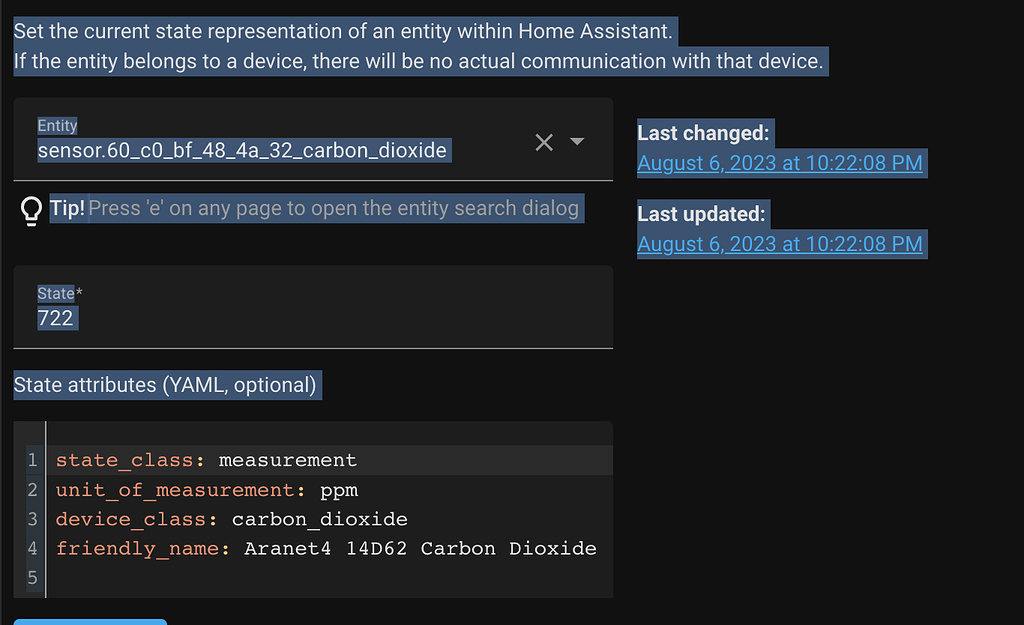Screen dimensions: 1024x625
Task: Click the State attributes YAML label
Action: pos(166,384)
